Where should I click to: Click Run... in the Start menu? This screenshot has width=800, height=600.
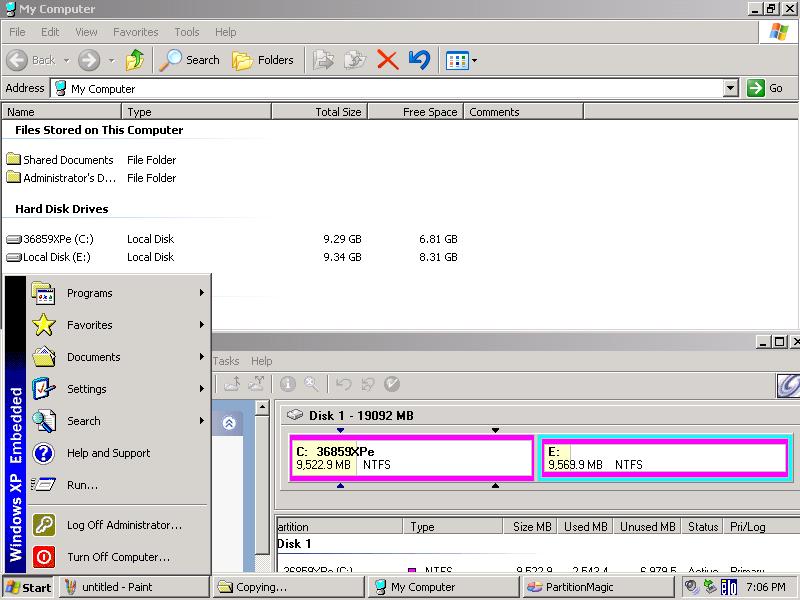tap(82, 485)
